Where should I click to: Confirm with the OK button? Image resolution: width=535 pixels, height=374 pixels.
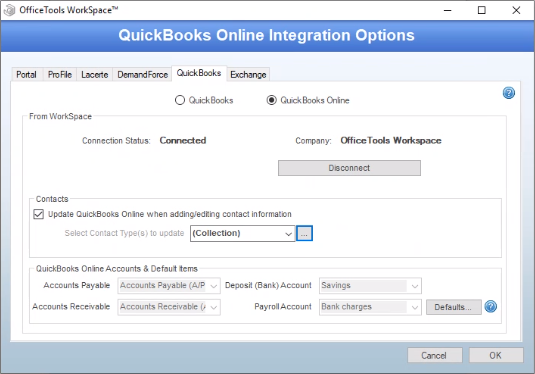tap(495, 356)
